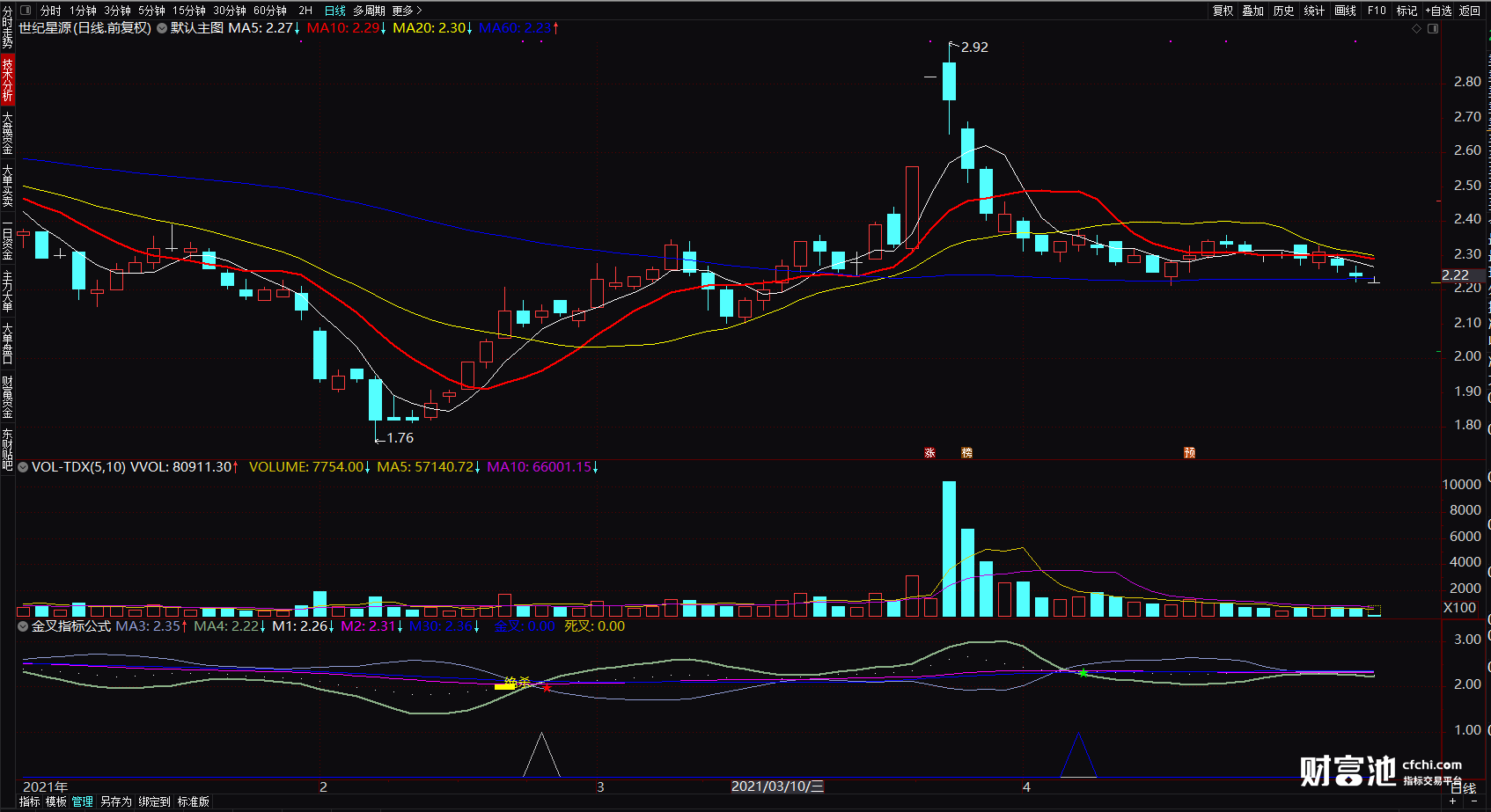Click the 世纪星源(日线.前复权) title
Screen dimensions: 1491x812
85,28
